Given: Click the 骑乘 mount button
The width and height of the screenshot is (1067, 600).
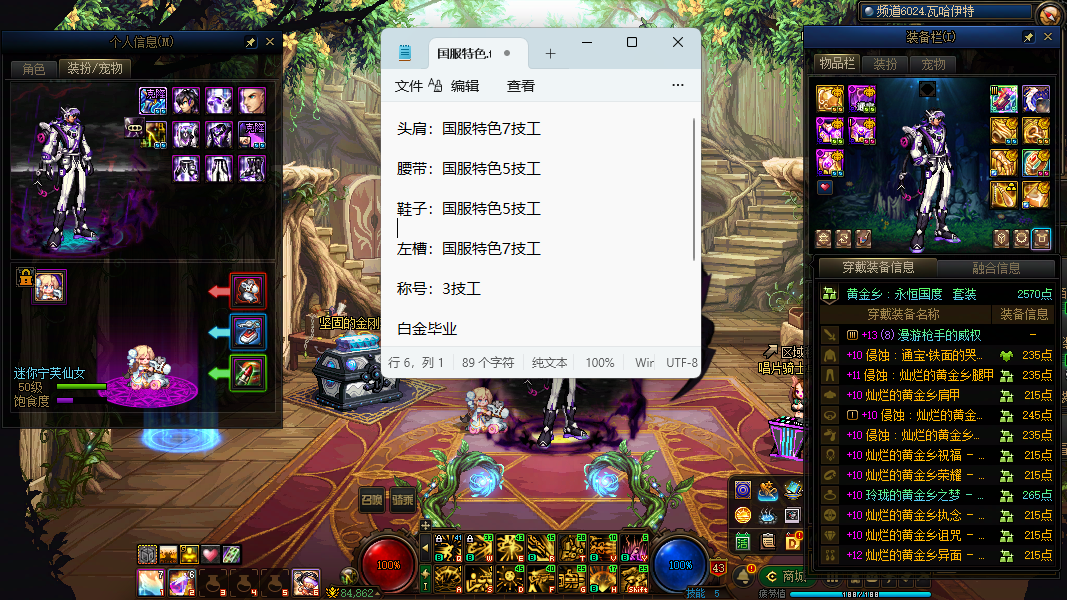Looking at the screenshot, I should coord(403,500).
